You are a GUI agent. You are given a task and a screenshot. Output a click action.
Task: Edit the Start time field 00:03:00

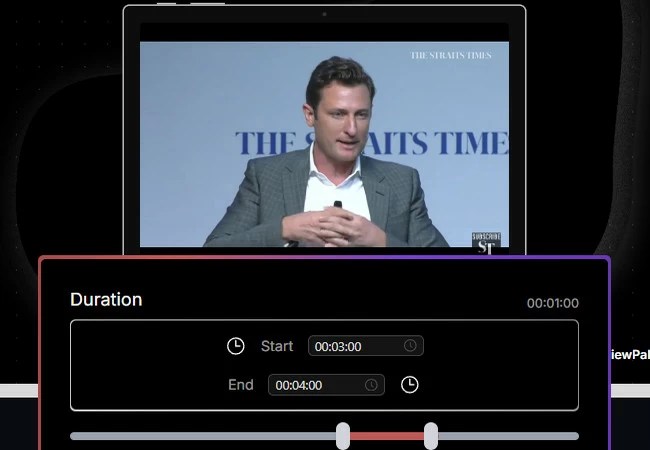pyautogui.click(x=366, y=346)
